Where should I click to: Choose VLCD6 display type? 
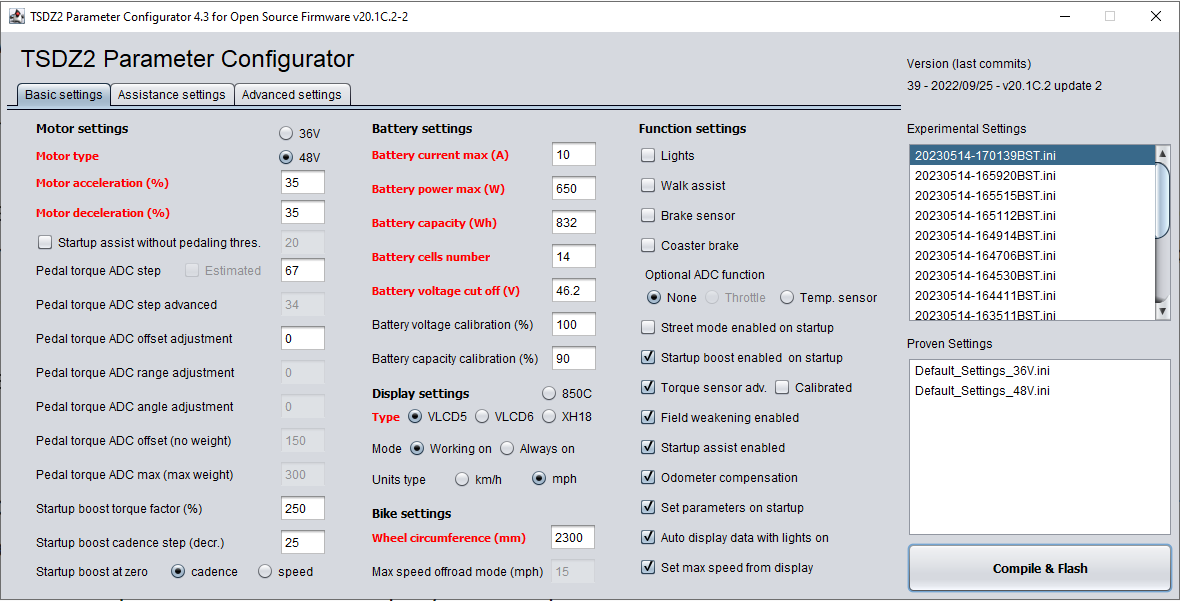pyautogui.click(x=482, y=416)
